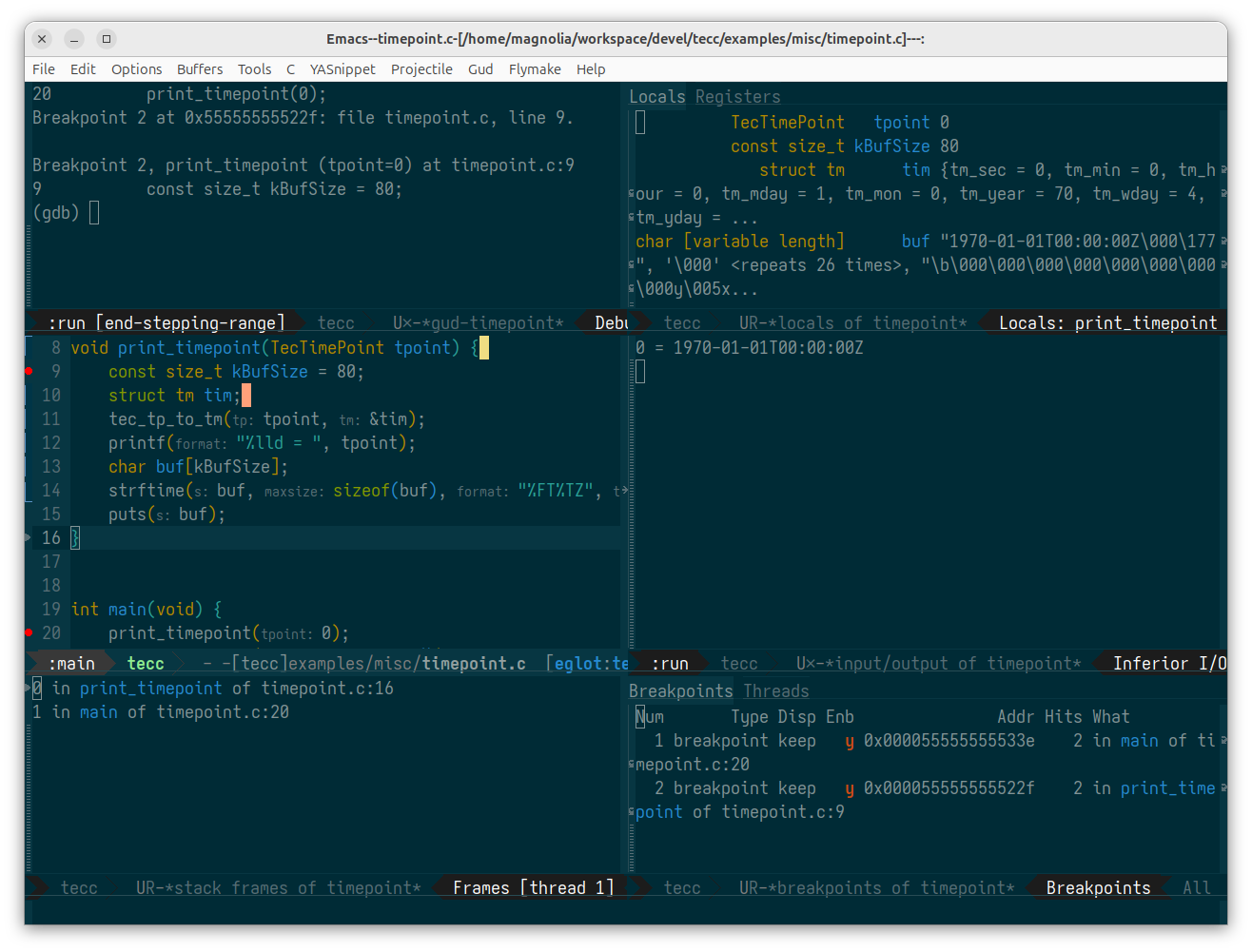This screenshot has width=1252, height=952.
Task: Click line number 13 in the gutter
Action: (x=50, y=467)
